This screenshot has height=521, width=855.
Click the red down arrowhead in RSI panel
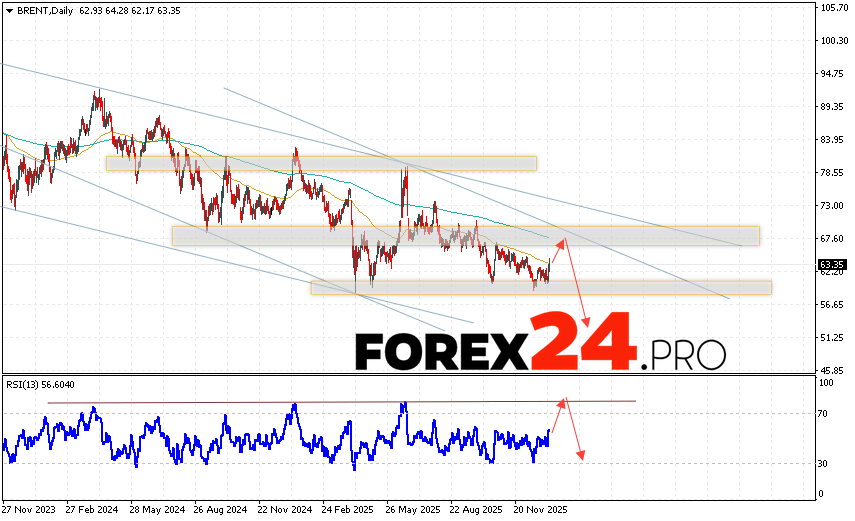581,457
